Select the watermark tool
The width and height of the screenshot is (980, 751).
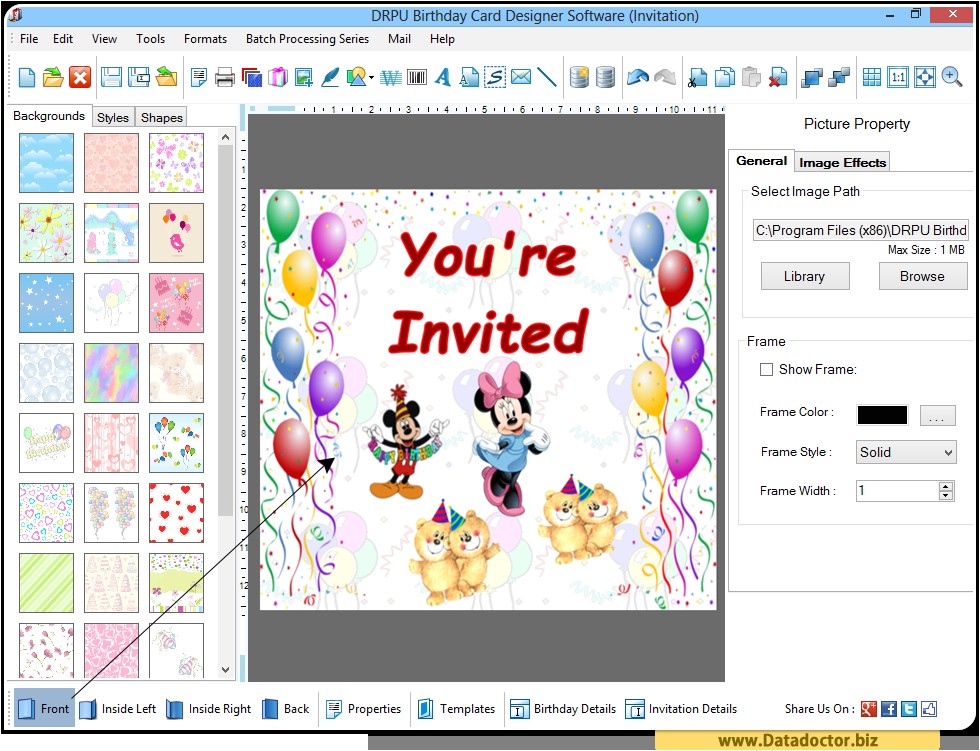click(x=390, y=76)
